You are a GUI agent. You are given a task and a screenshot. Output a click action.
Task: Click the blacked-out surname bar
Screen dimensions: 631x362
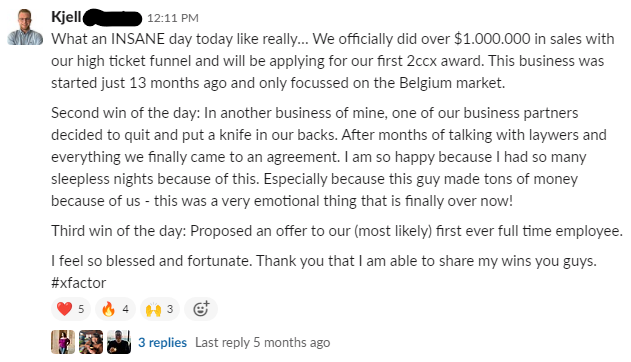pyautogui.click(x=112, y=18)
